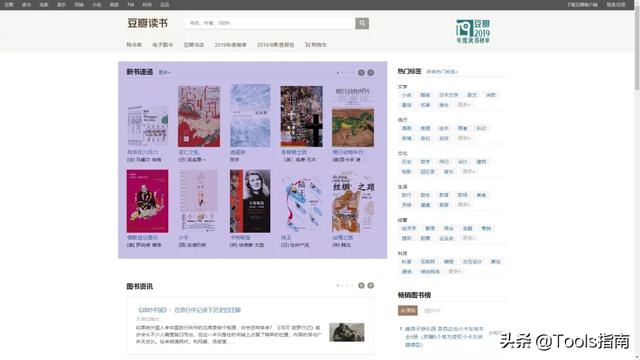Open the book cover with woman's portrait

point(250,201)
